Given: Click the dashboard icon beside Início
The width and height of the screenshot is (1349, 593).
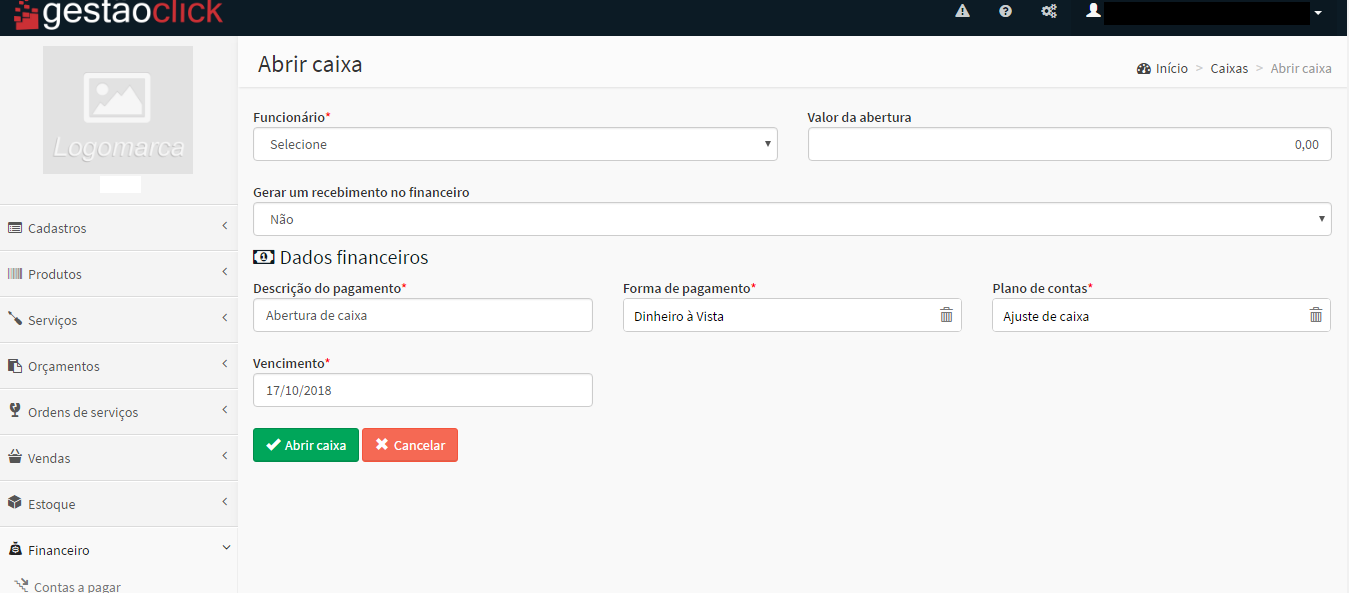Looking at the screenshot, I should click(x=1144, y=69).
